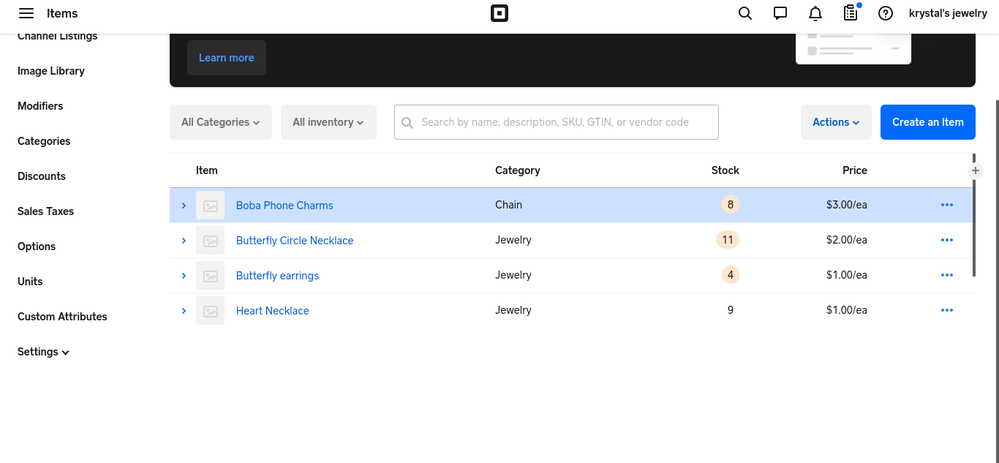The image size is (999, 463).
Task: Expand the Butterfly earrings row
Action: click(x=184, y=276)
